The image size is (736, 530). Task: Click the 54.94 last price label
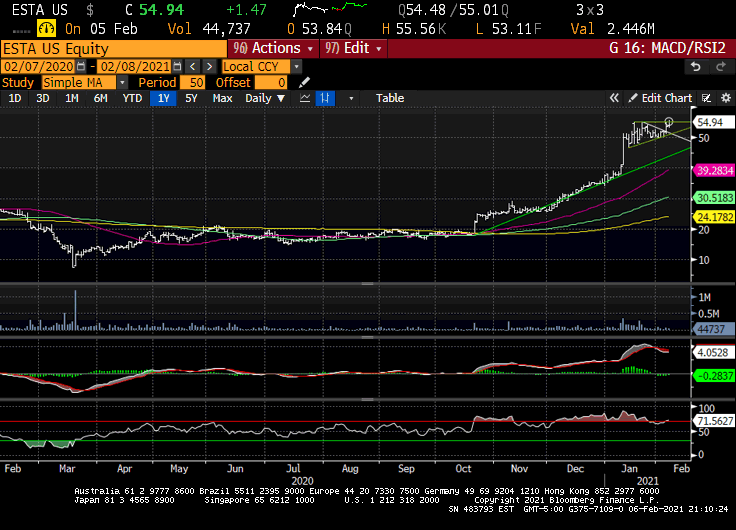click(x=713, y=123)
